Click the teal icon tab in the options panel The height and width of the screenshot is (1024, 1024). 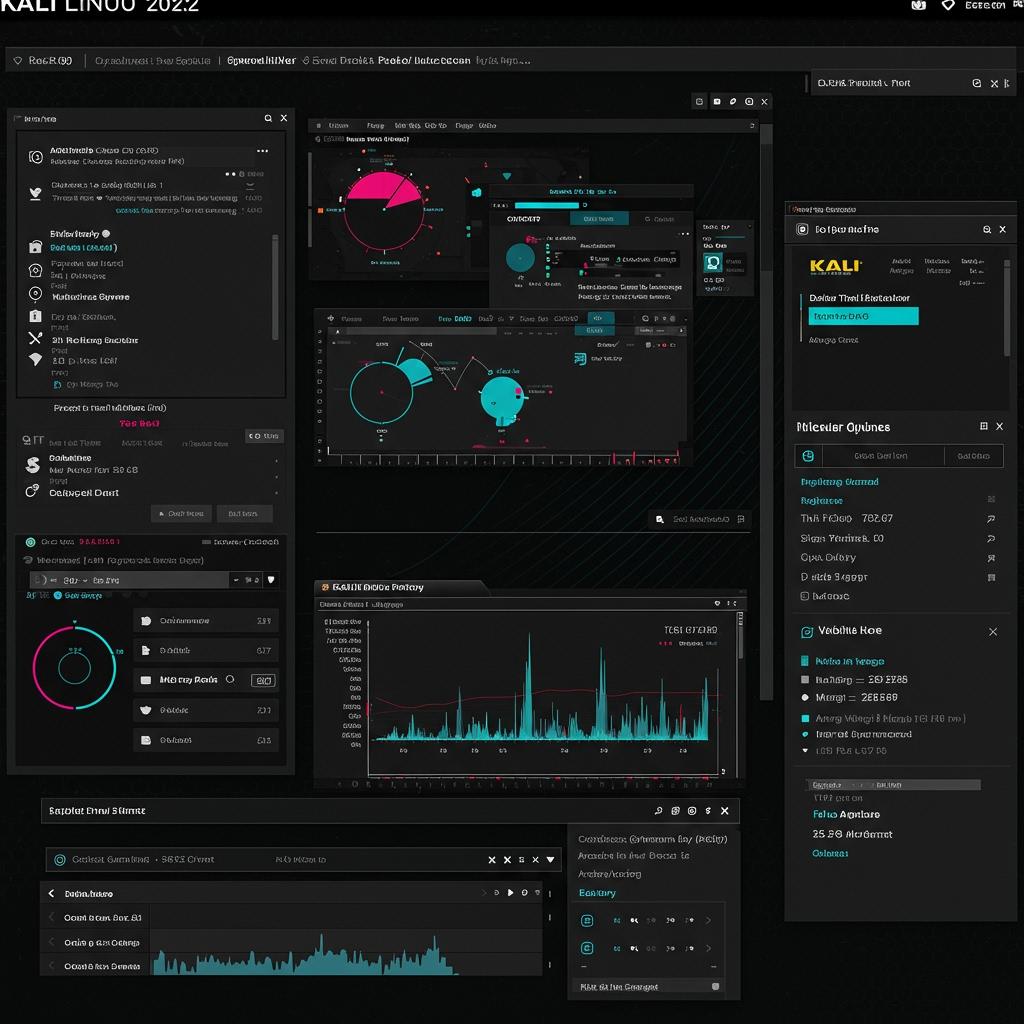808,456
